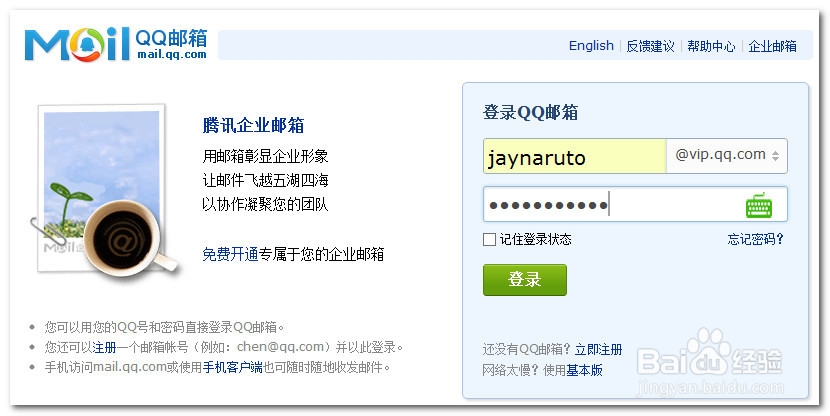Click the green 登录 button
Image resolution: width=830 pixels, height=416 pixels.
(x=525, y=279)
